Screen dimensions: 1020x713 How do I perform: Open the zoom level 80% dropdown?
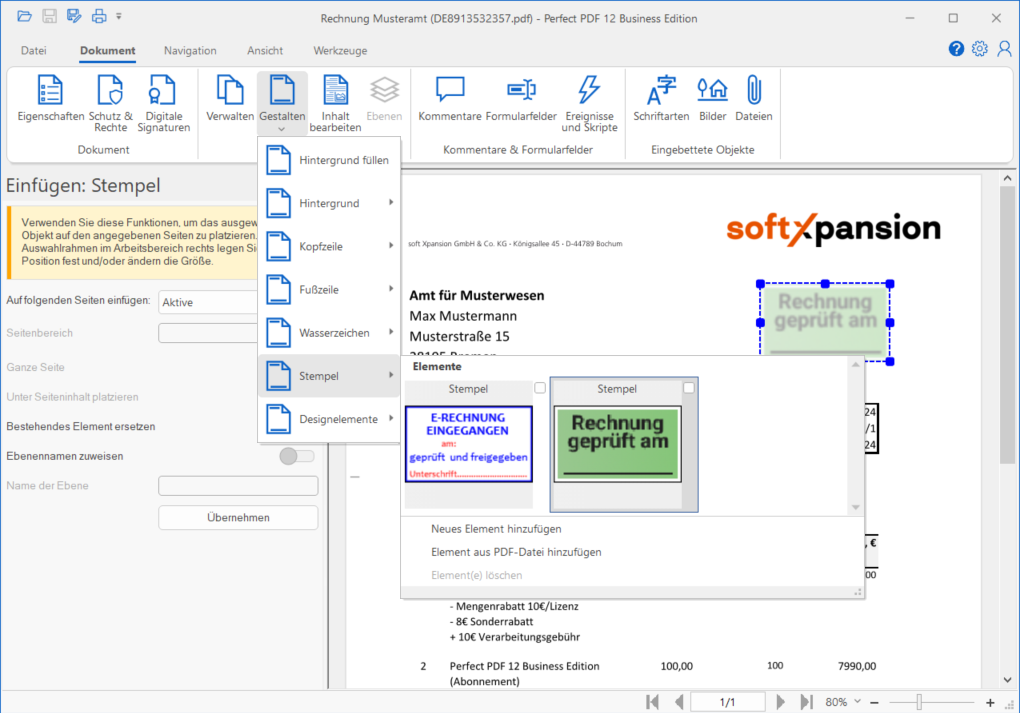tap(842, 702)
